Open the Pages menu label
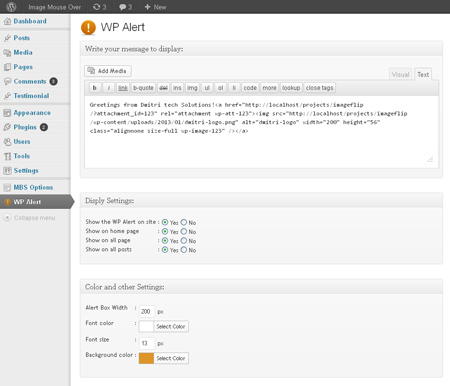The height and width of the screenshot is (386, 450). click(23, 67)
